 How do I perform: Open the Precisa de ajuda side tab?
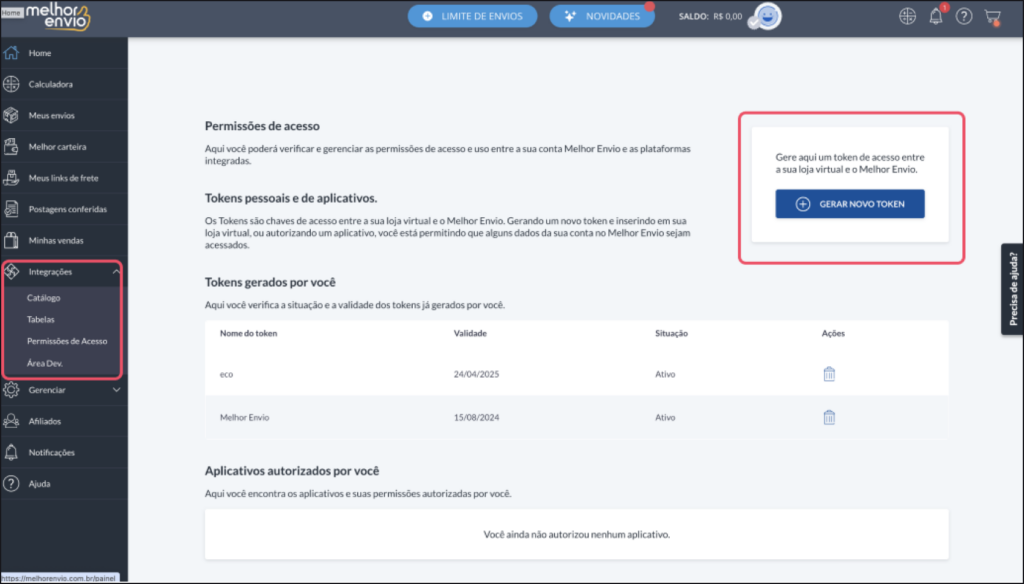1012,289
